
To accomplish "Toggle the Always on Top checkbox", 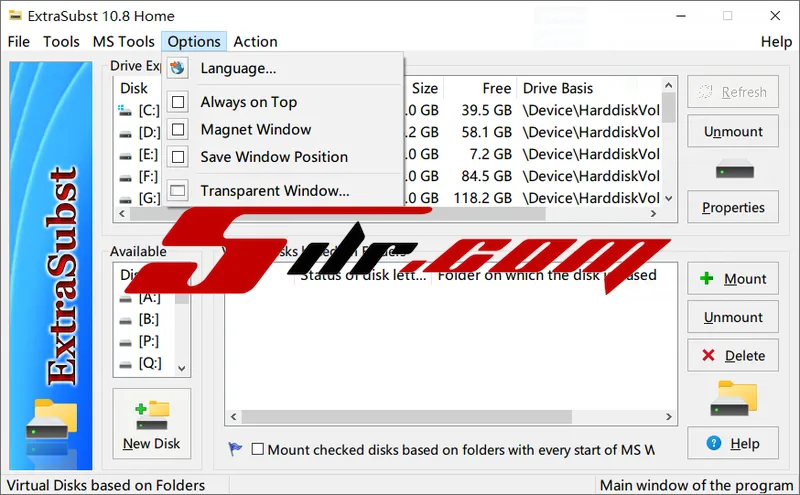I will pyautogui.click(x=178, y=102).
